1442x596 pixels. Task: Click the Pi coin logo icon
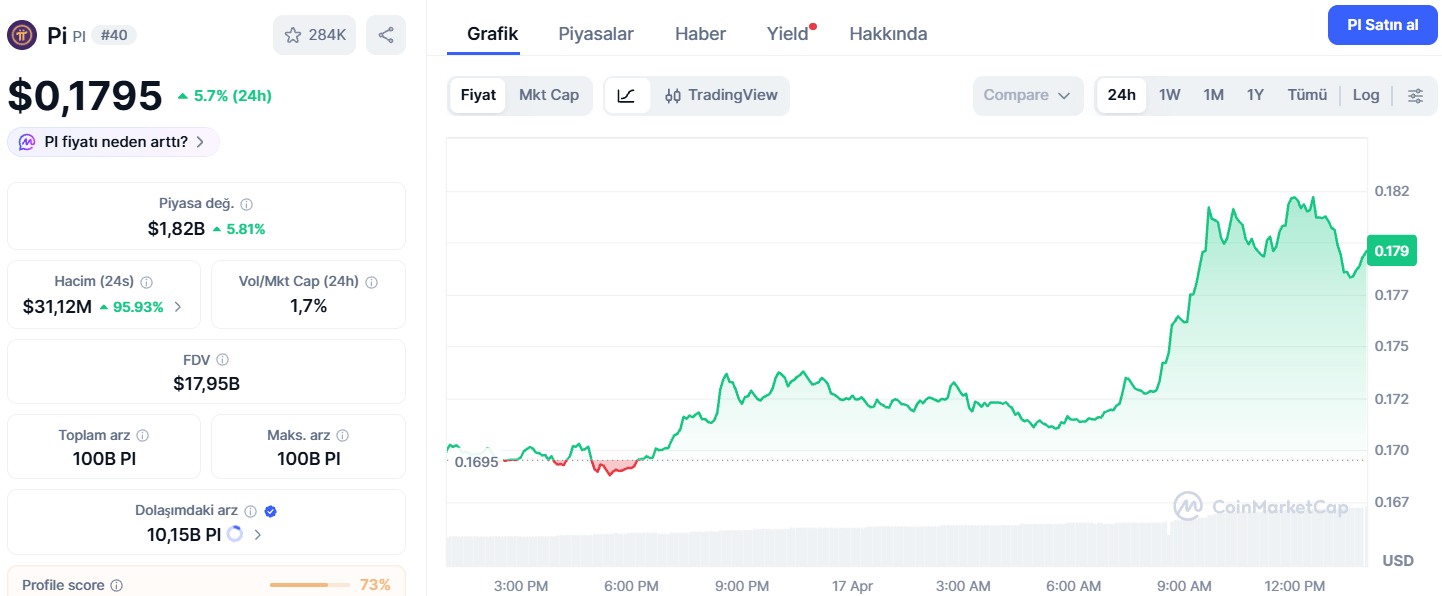(22, 35)
